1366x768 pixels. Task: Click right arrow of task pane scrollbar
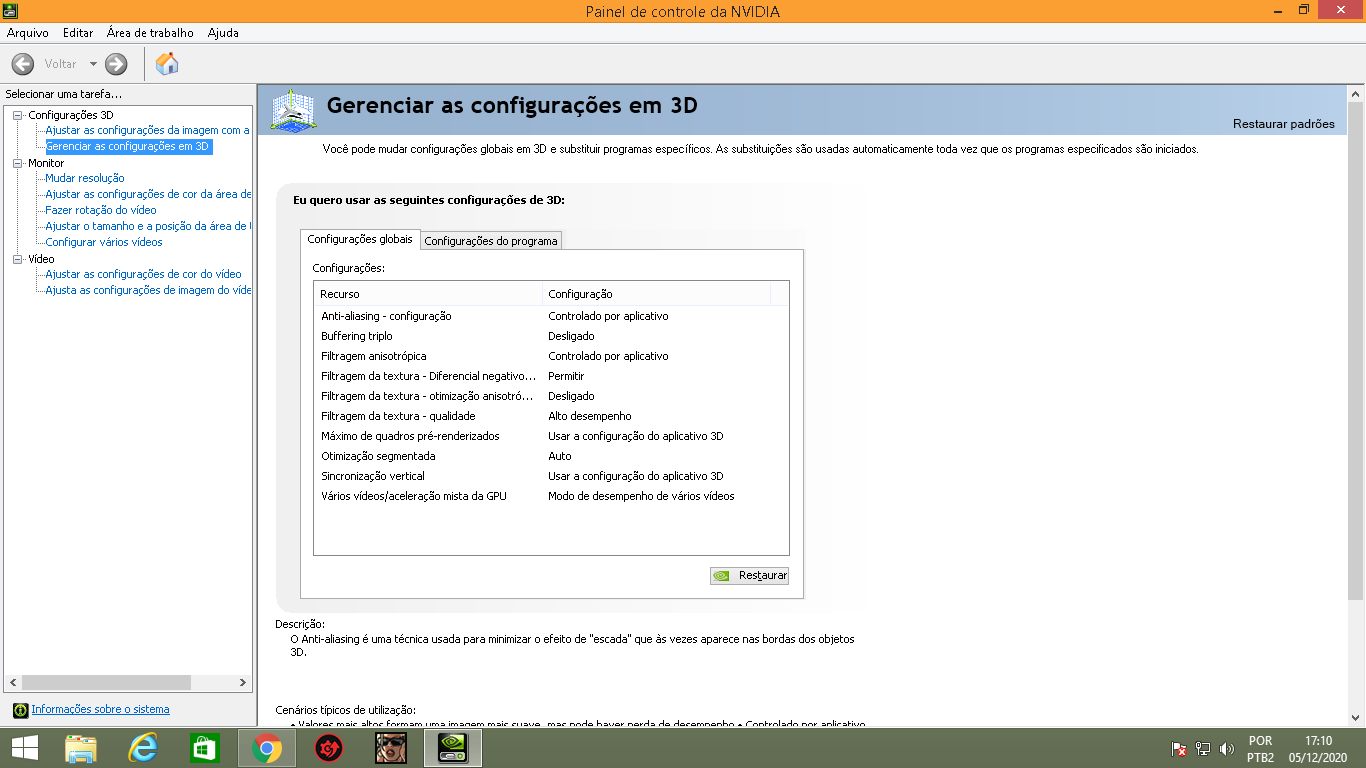click(243, 682)
